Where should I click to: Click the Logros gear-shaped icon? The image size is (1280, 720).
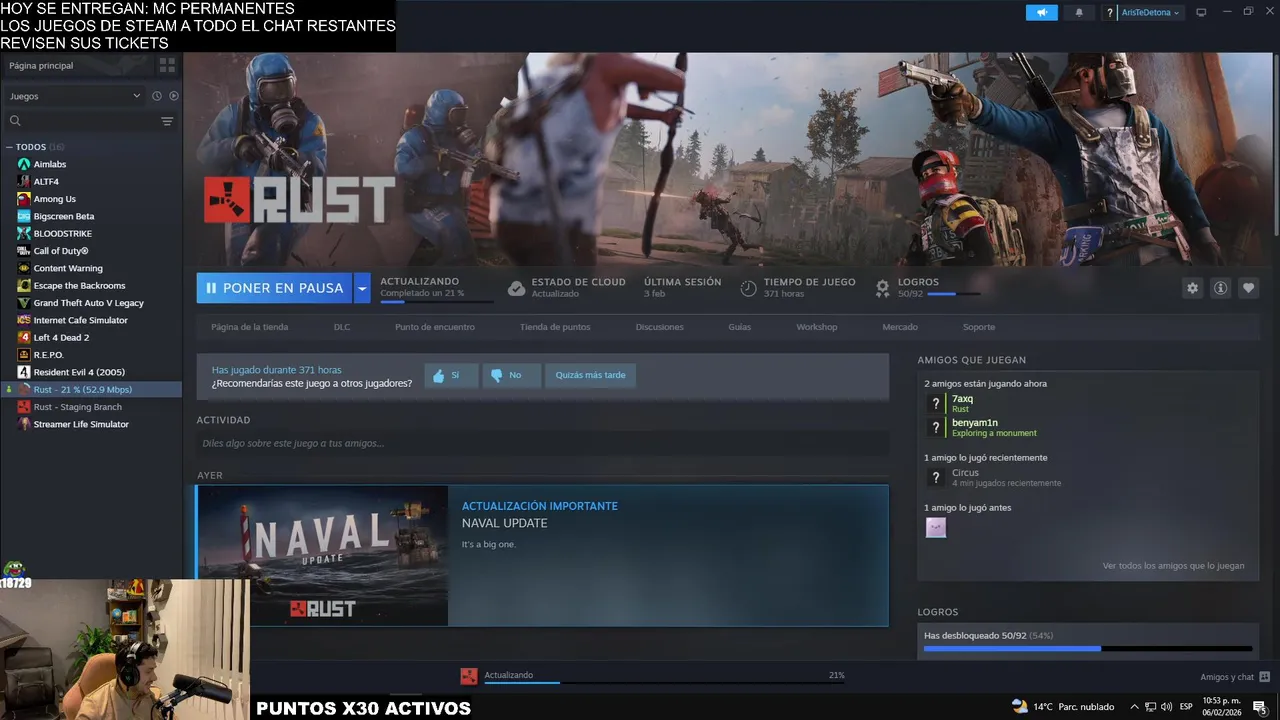882,288
